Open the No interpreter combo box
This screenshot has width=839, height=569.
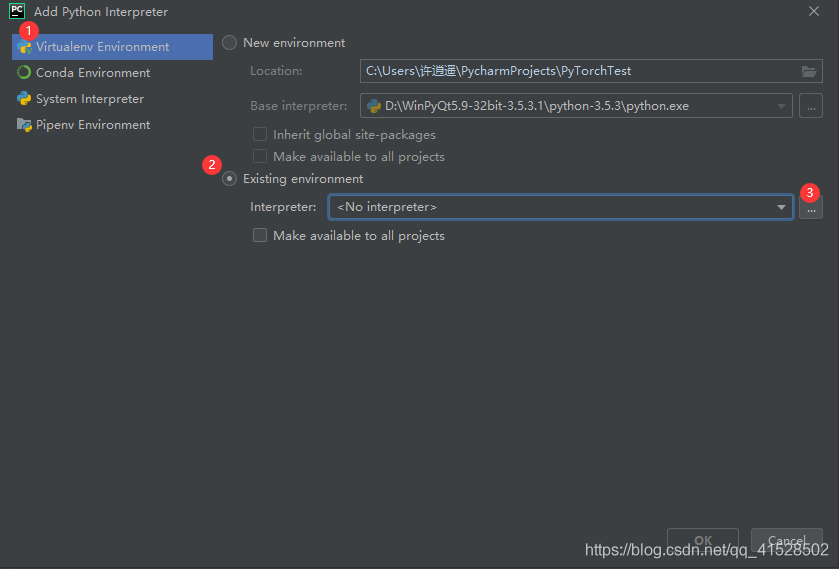tap(550, 207)
